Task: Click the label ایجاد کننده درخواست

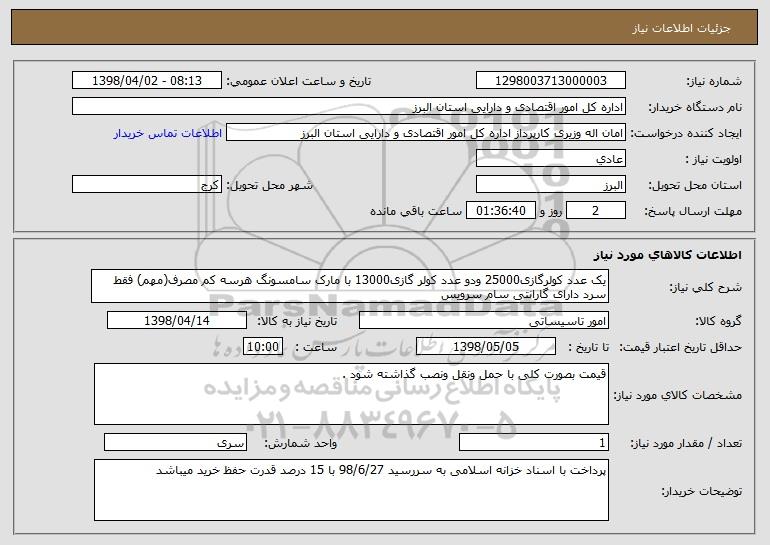Action: coord(686,133)
